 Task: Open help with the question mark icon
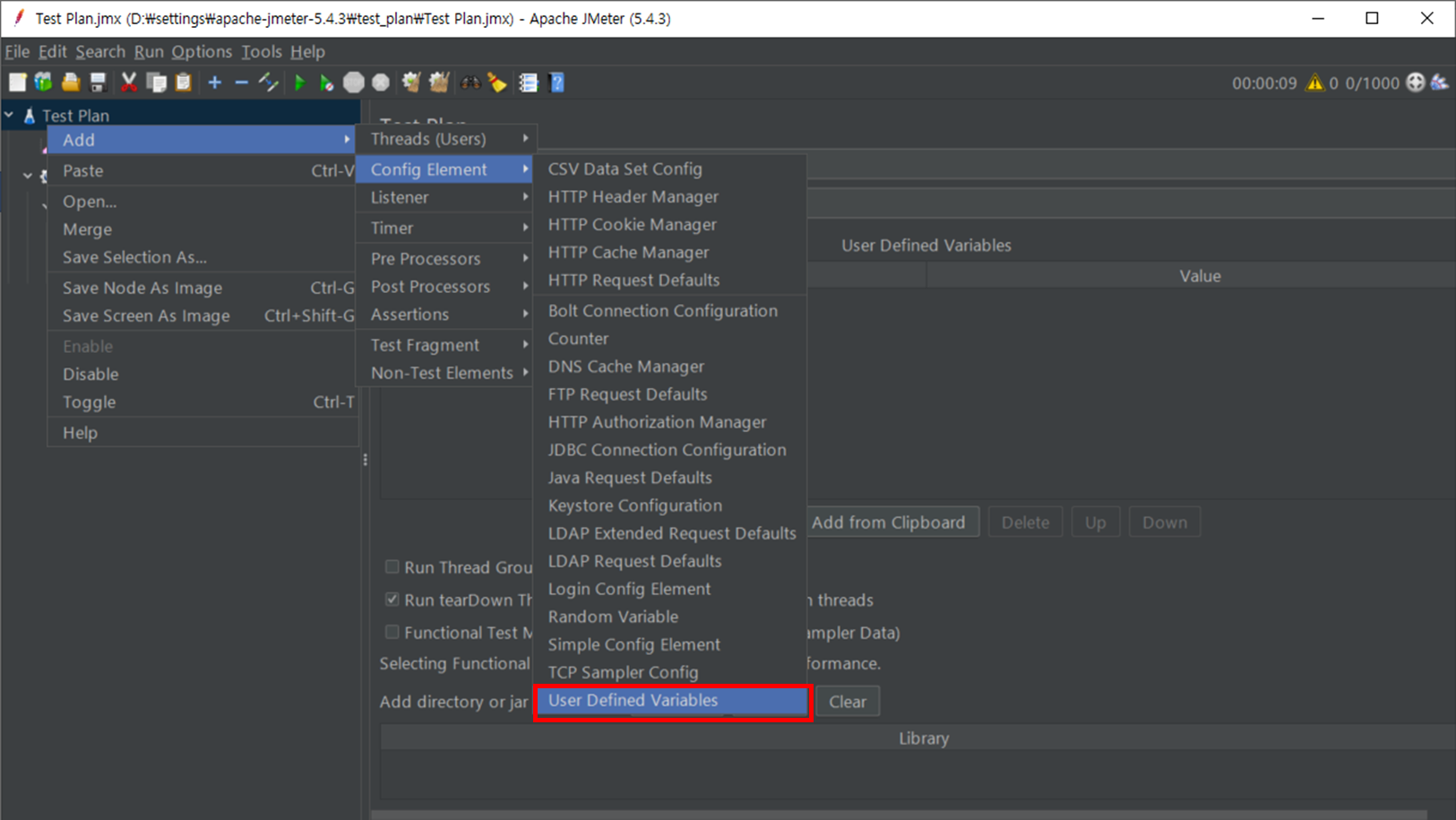[x=556, y=82]
